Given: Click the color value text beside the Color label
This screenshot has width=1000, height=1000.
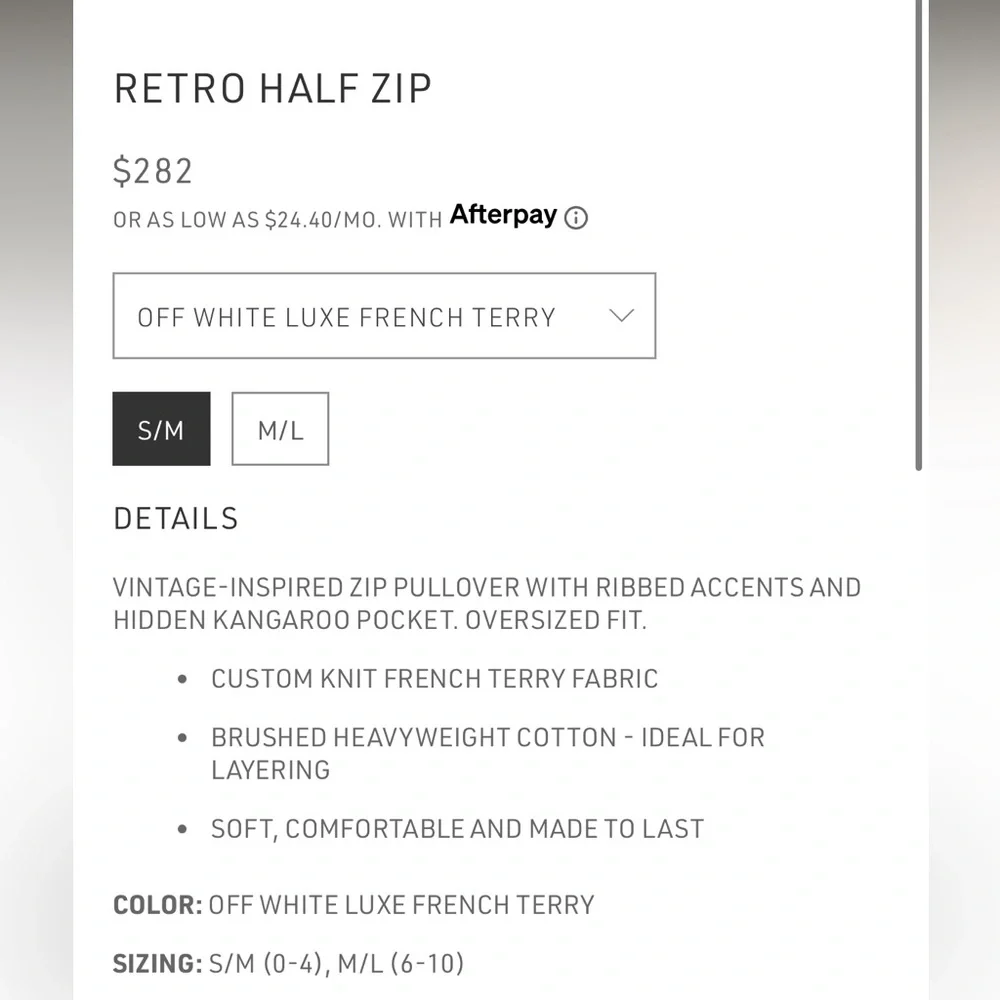Looking at the screenshot, I should pos(402,906).
